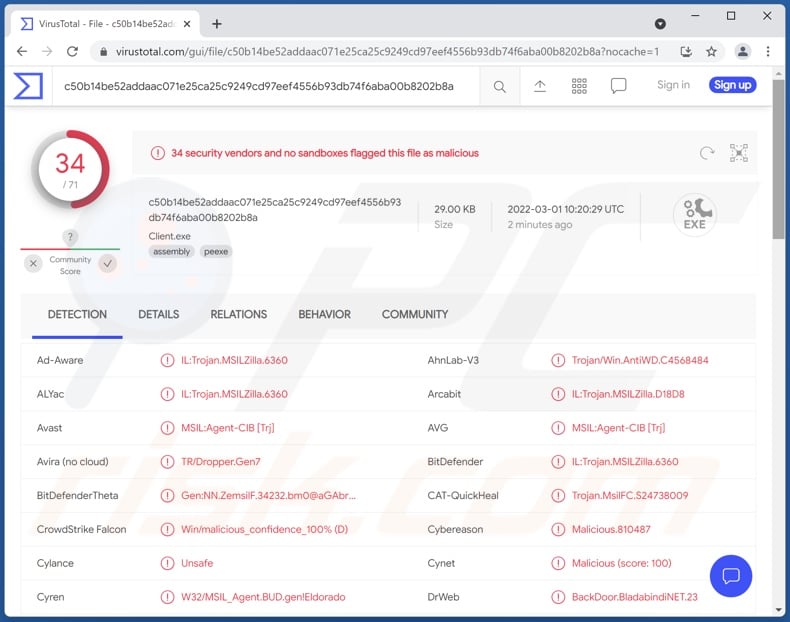
Task: Switch to the DETAILS tab
Action: [x=158, y=314]
